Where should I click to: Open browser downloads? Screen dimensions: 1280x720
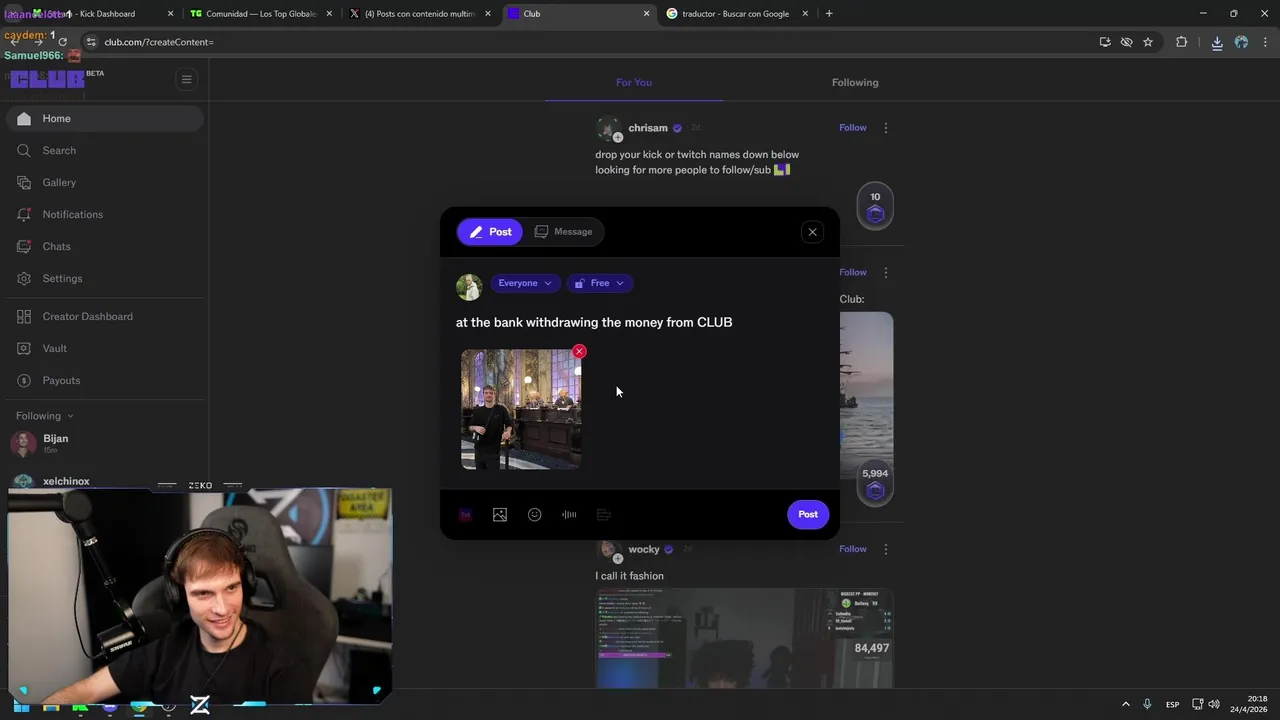(x=1217, y=42)
